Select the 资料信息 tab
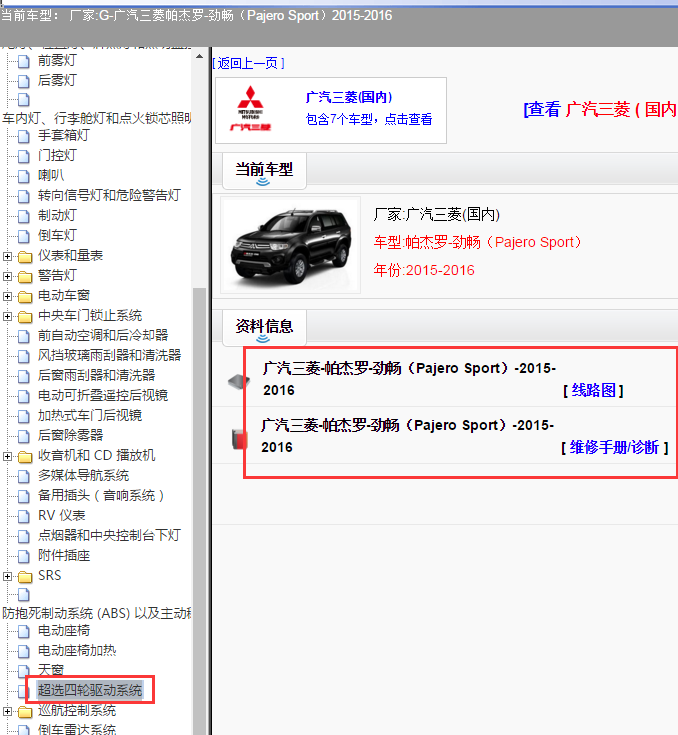The width and height of the screenshot is (678, 735). coord(264,328)
